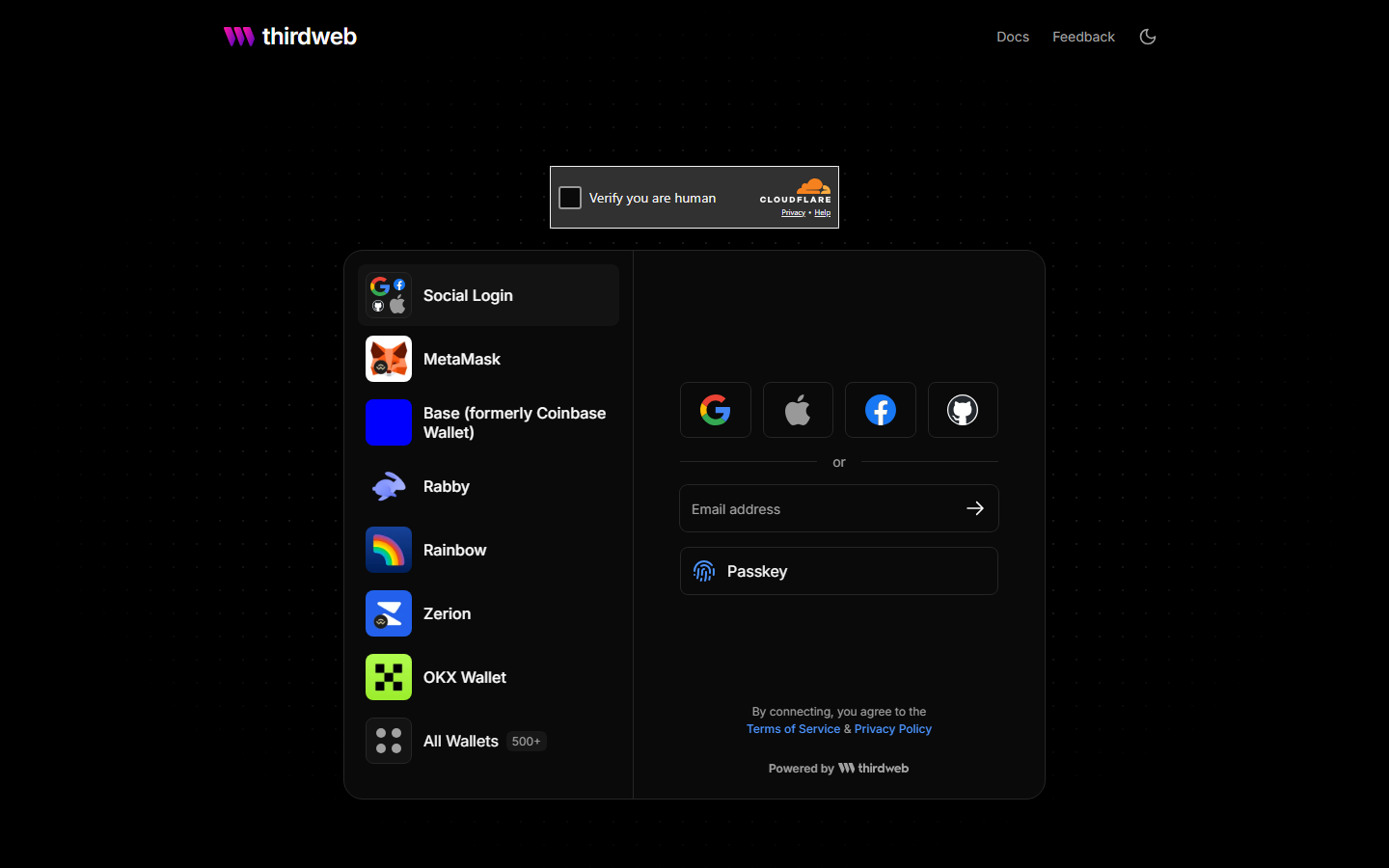
Task: Toggle dark mode moon icon
Action: 1148,37
